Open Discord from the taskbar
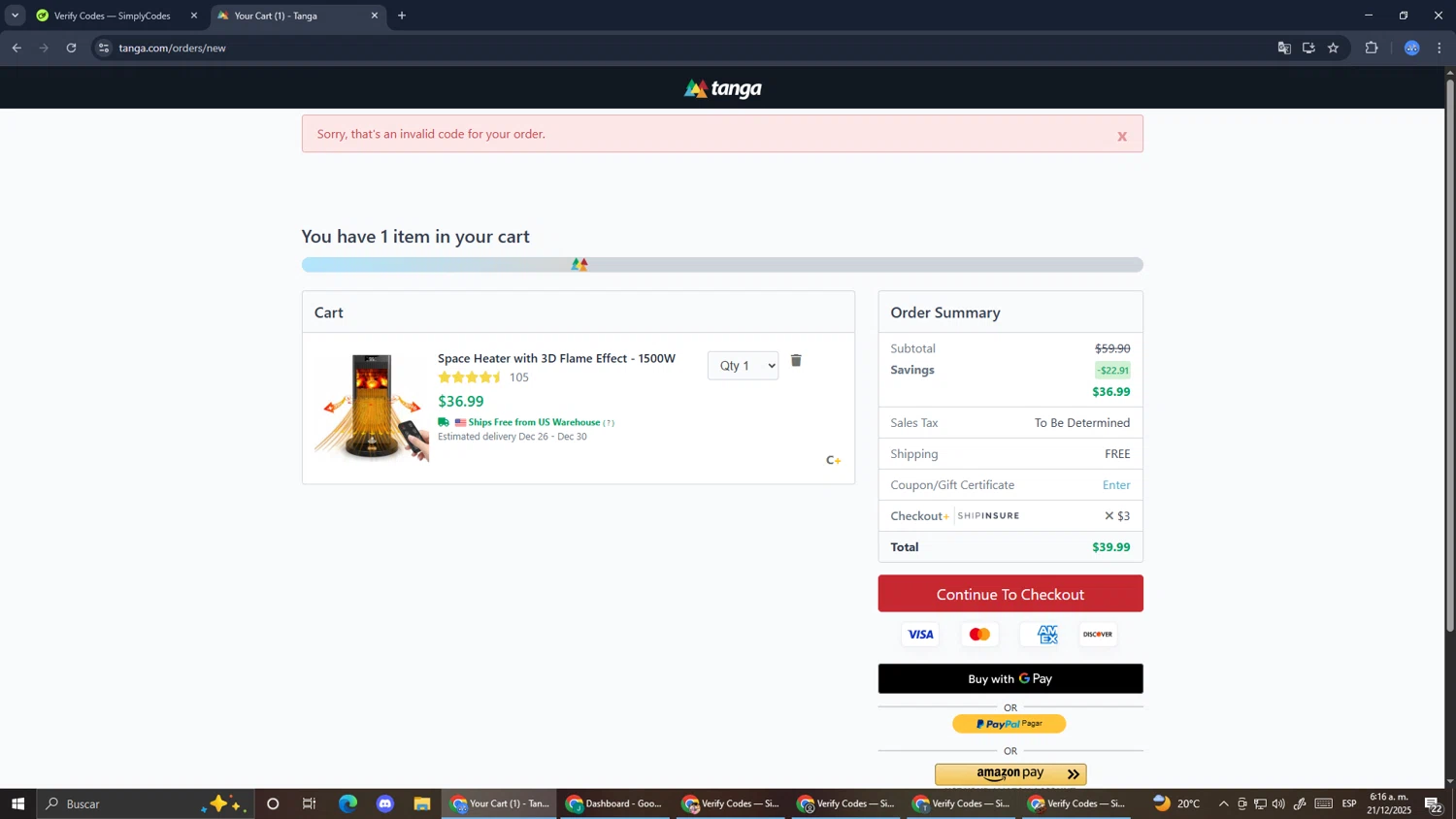1456x819 pixels. coord(385,804)
